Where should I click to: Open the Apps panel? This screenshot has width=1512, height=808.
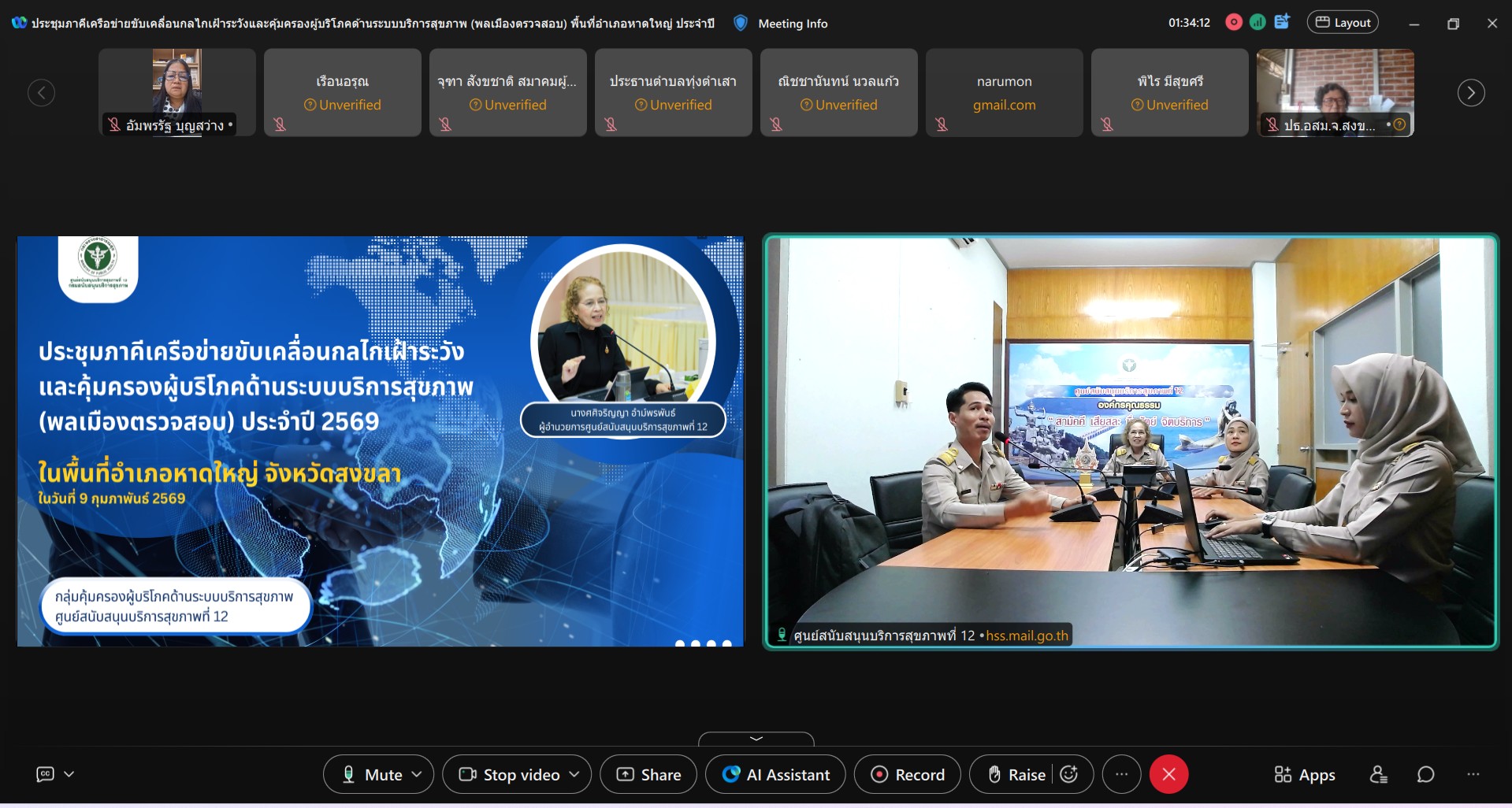point(1305,775)
